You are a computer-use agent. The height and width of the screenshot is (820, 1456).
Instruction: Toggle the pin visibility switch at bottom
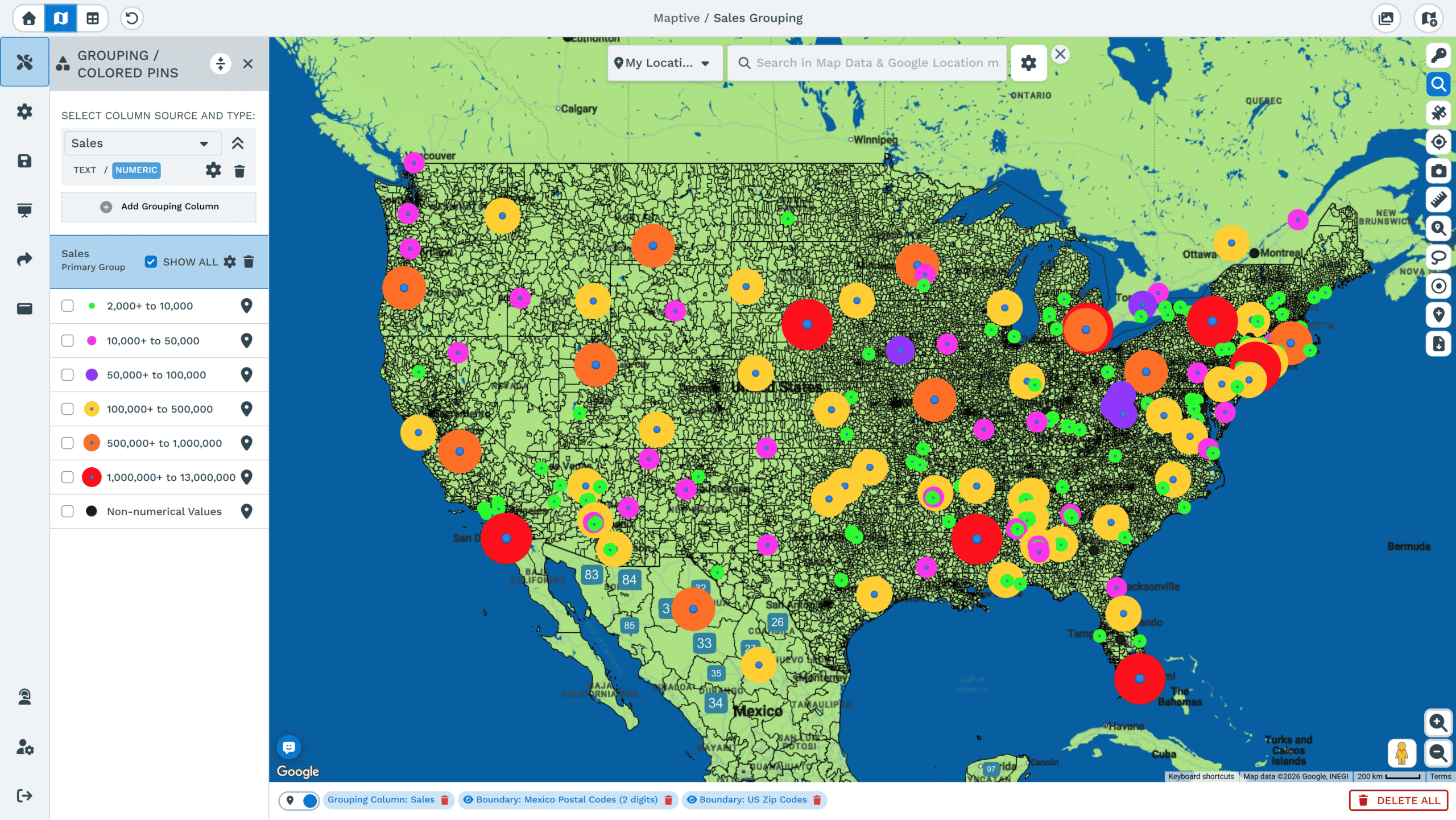[299, 801]
